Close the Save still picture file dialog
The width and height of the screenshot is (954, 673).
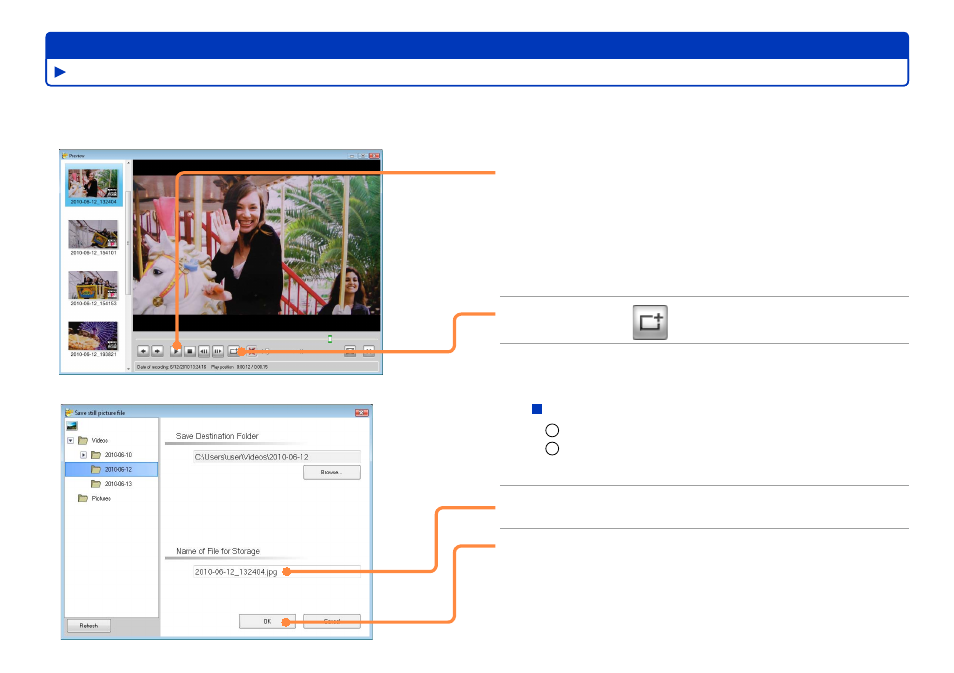point(361,413)
